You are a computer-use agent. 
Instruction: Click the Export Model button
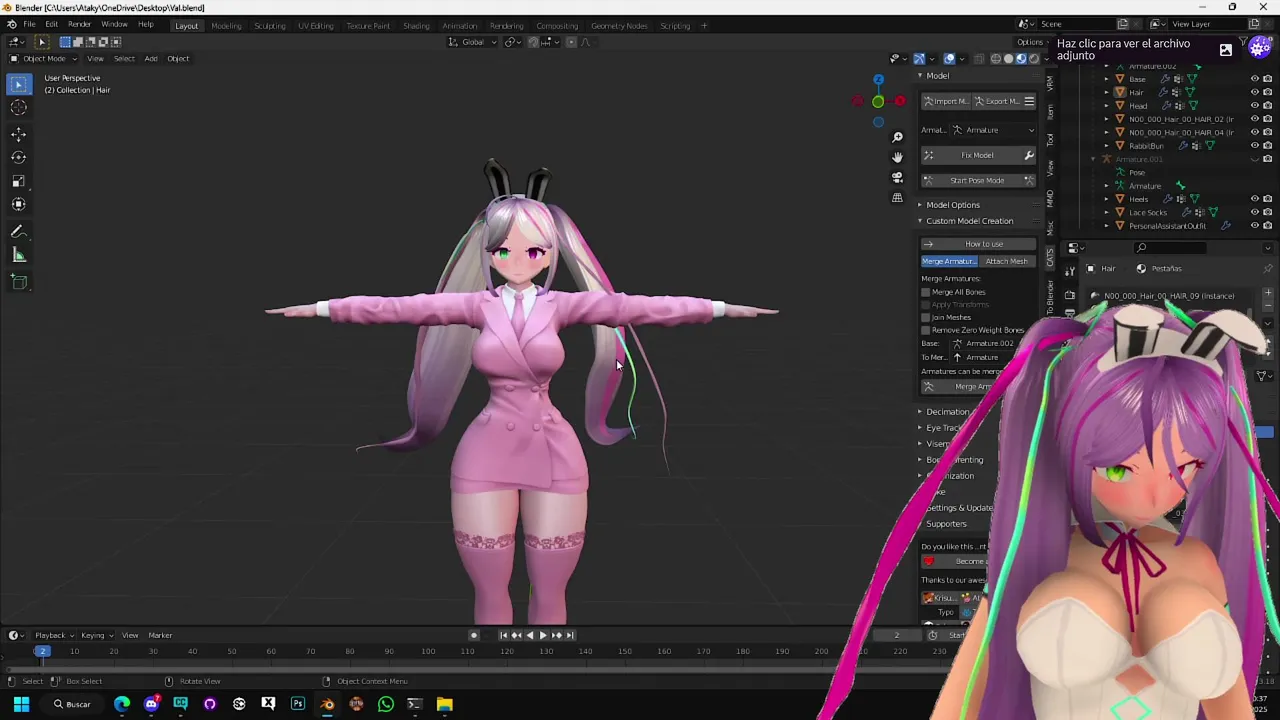point(997,101)
